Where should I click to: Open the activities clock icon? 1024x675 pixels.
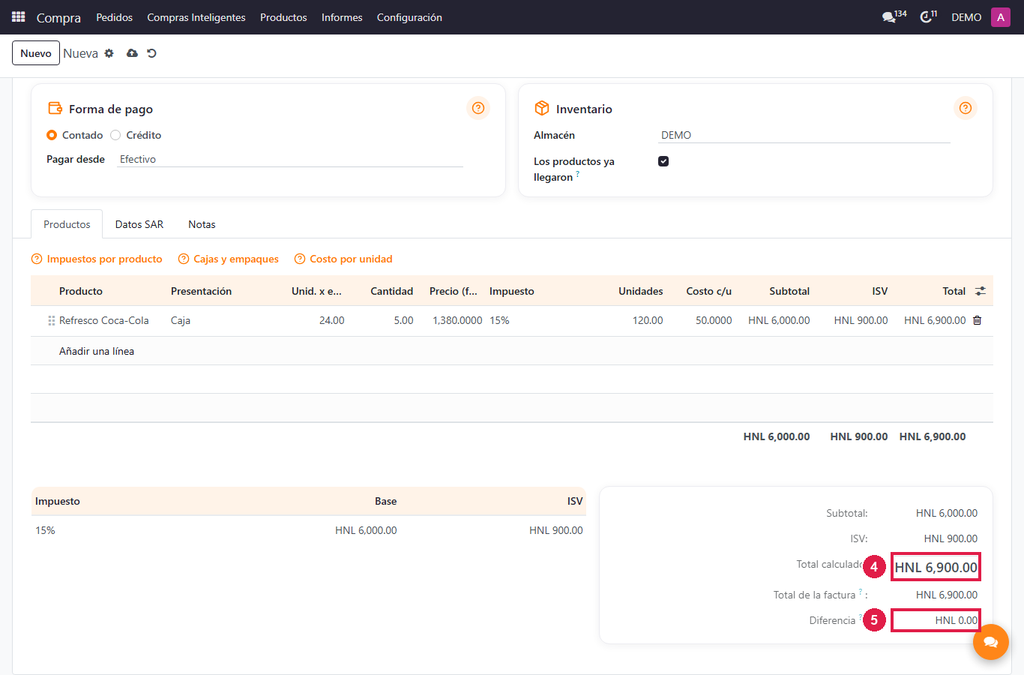928,16
